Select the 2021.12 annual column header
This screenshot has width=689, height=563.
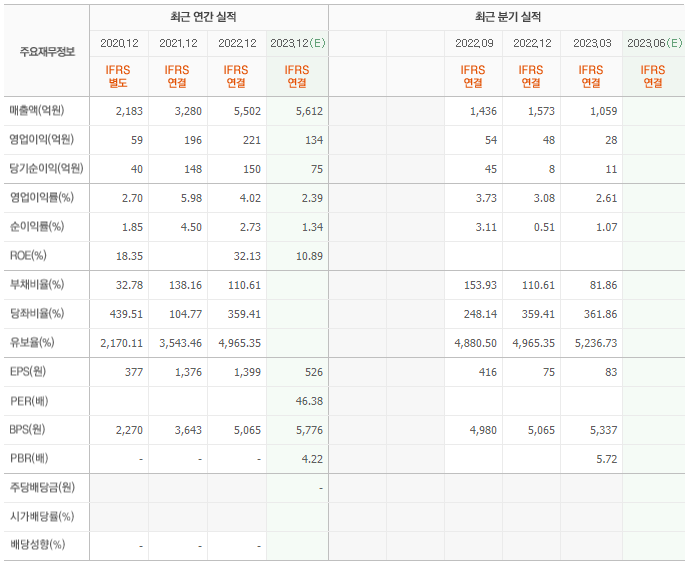click(178, 43)
